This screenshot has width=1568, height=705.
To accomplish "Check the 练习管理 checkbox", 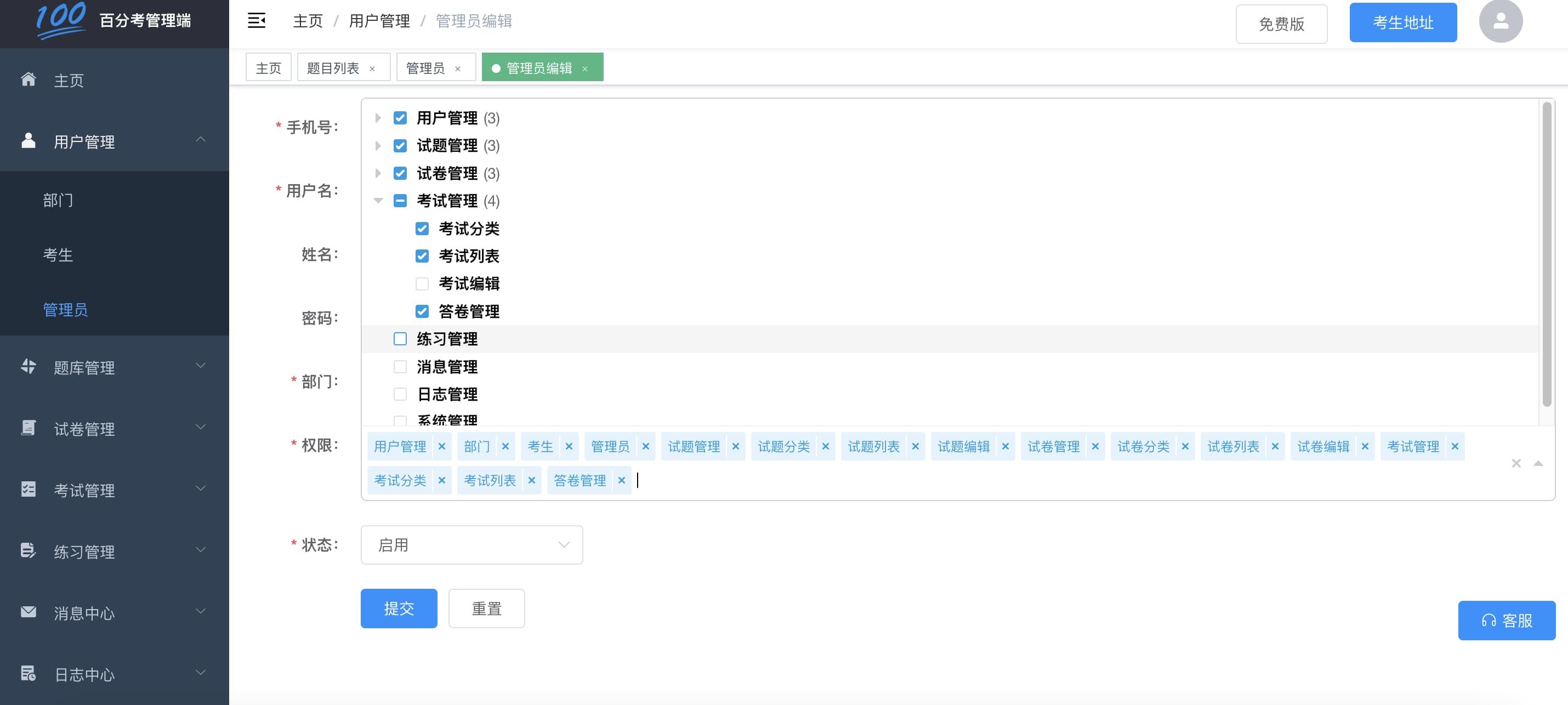I will (x=400, y=338).
